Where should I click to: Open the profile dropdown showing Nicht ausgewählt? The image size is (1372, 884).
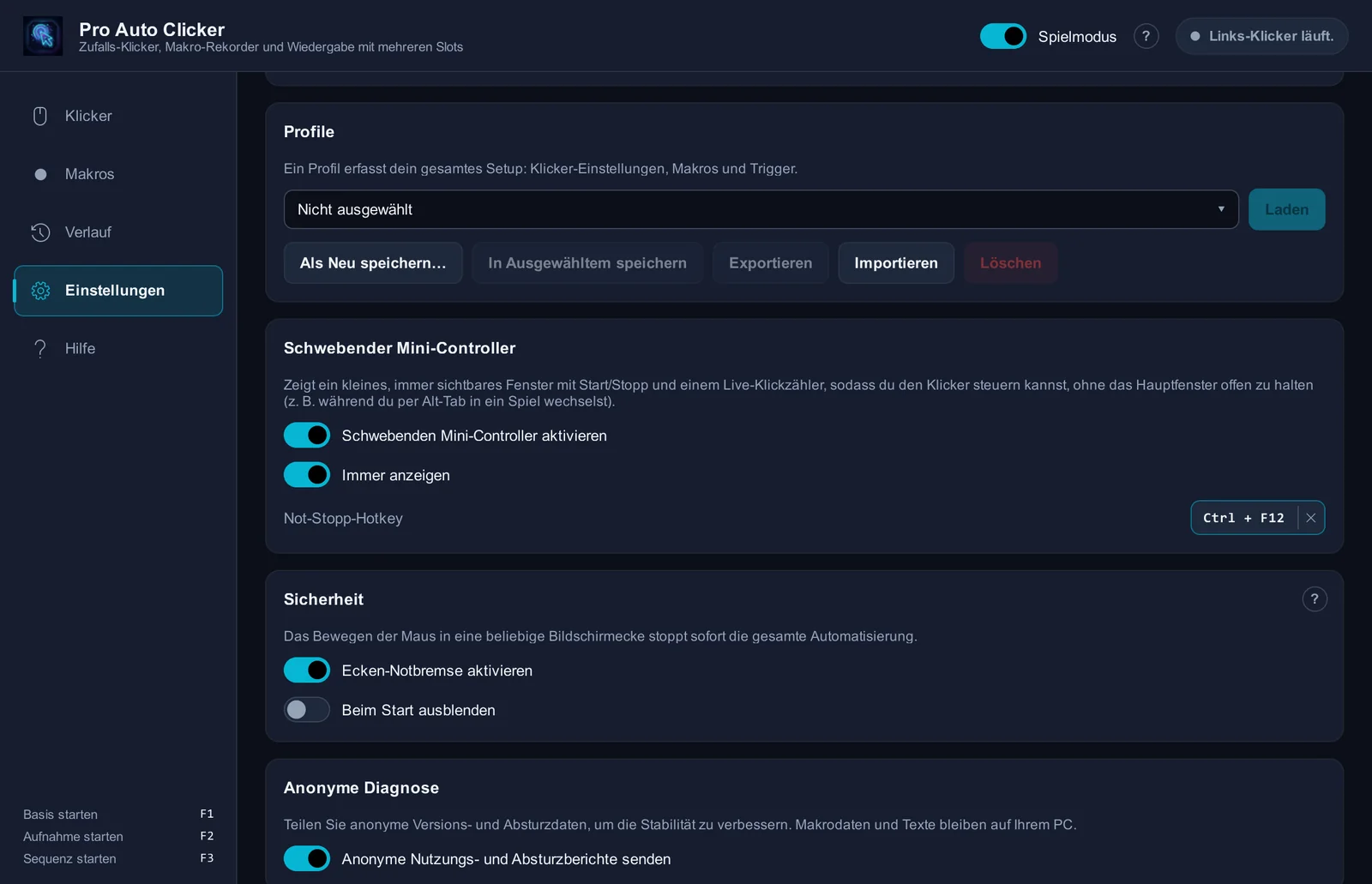[761, 209]
